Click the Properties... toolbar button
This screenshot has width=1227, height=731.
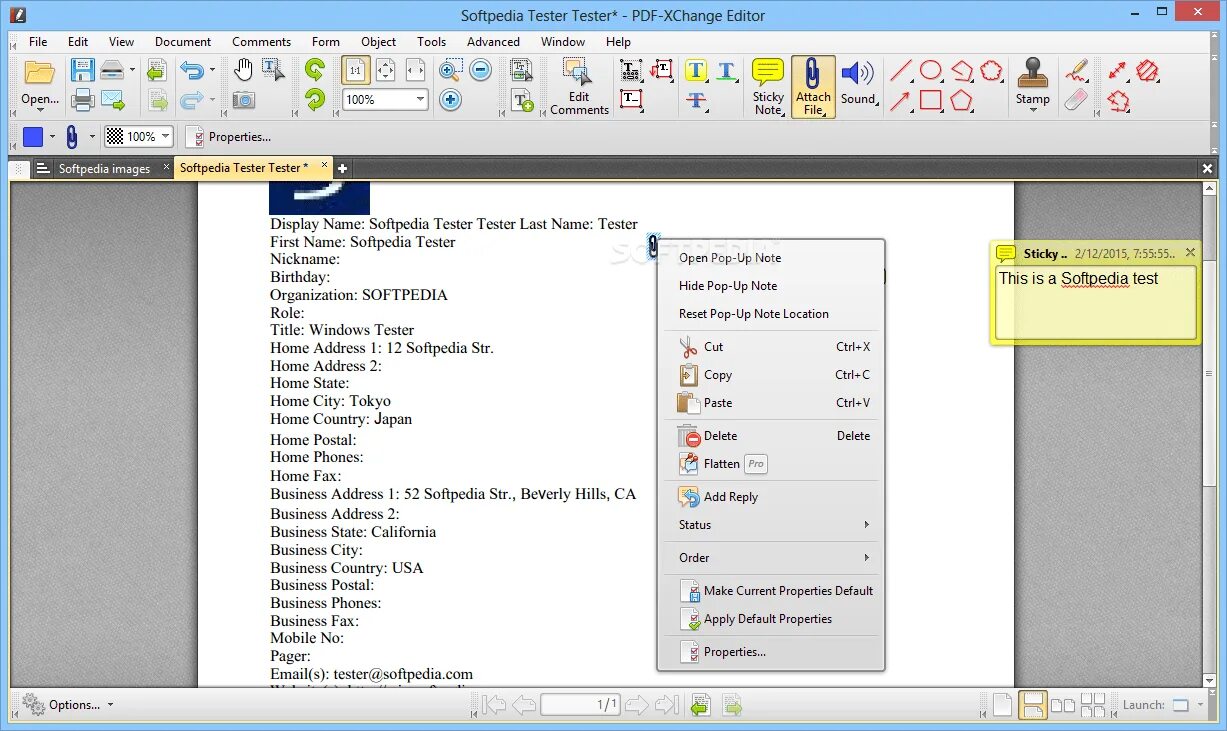click(x=230, y=137)
